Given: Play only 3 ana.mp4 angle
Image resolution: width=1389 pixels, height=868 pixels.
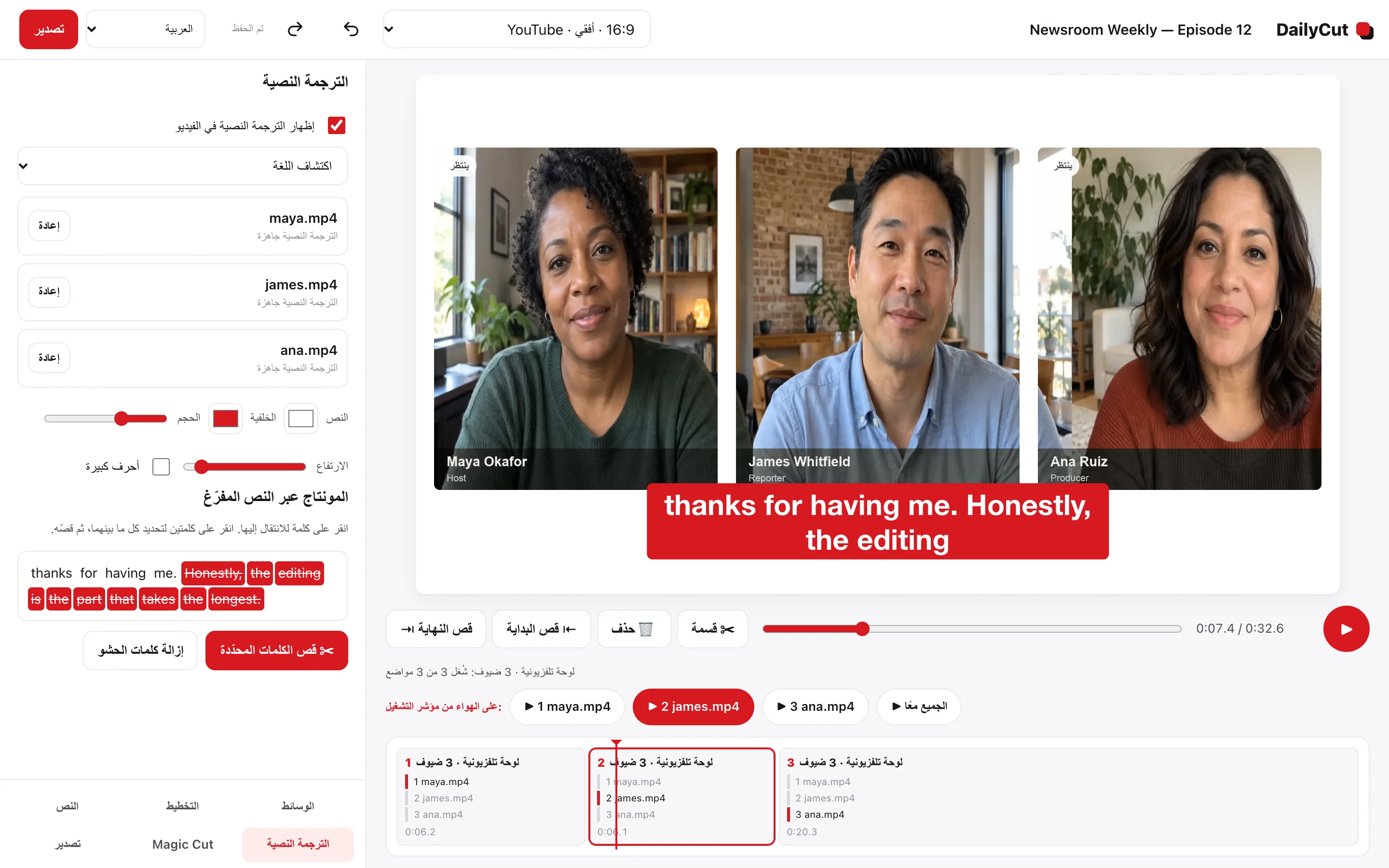Looking at the screenshot, I should 815,706.
